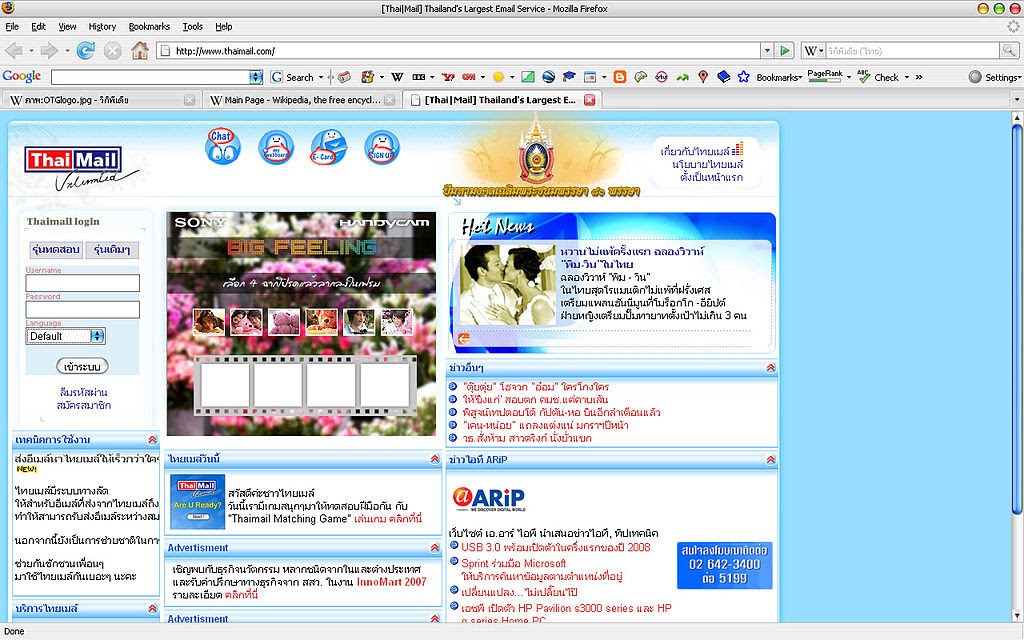
Task: Open the Google toolbar search box dropdown
Action: 256,77
